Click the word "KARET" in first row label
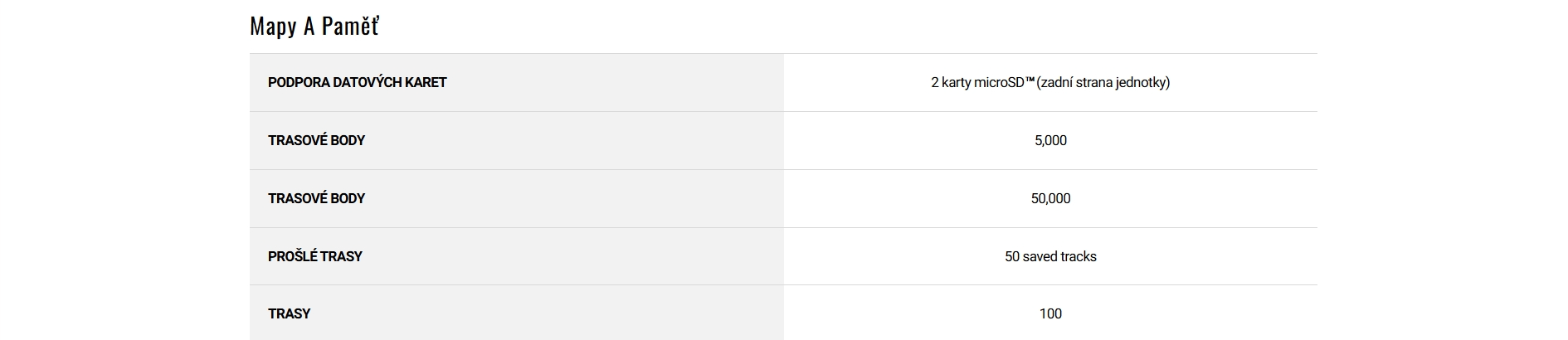 426,83
